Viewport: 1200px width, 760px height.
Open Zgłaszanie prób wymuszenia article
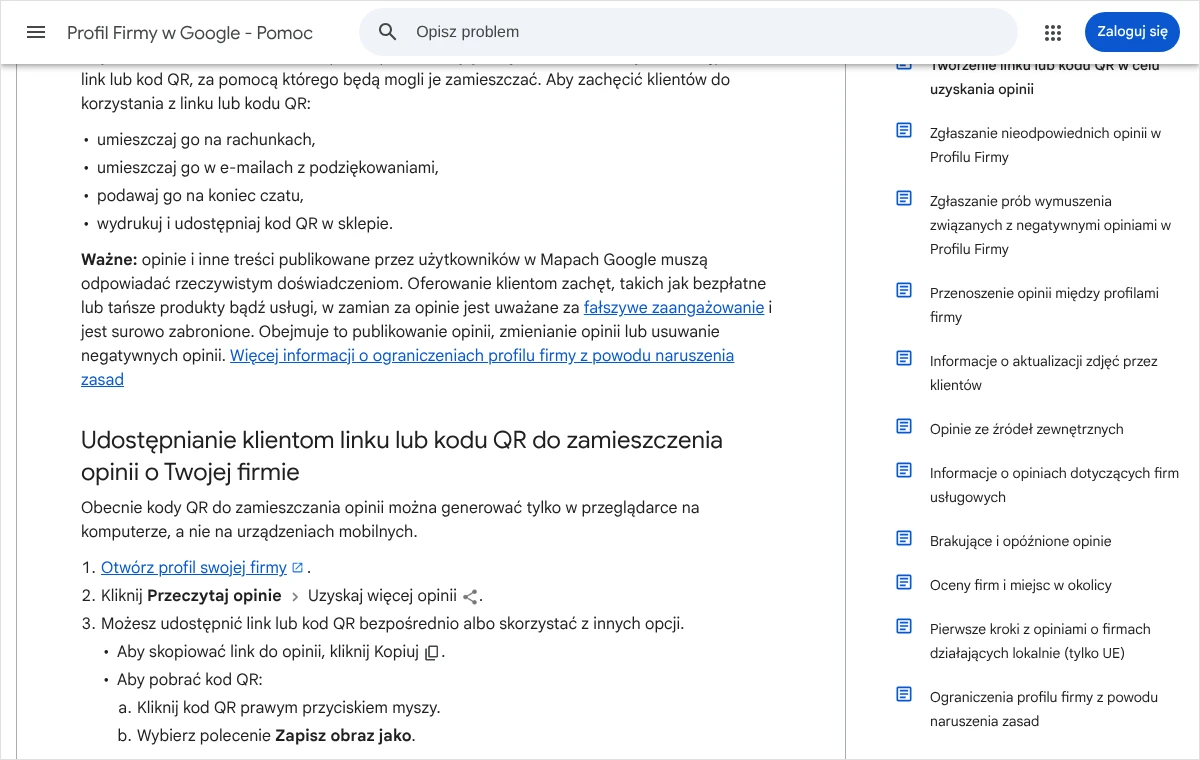[x=1050, y=225]
